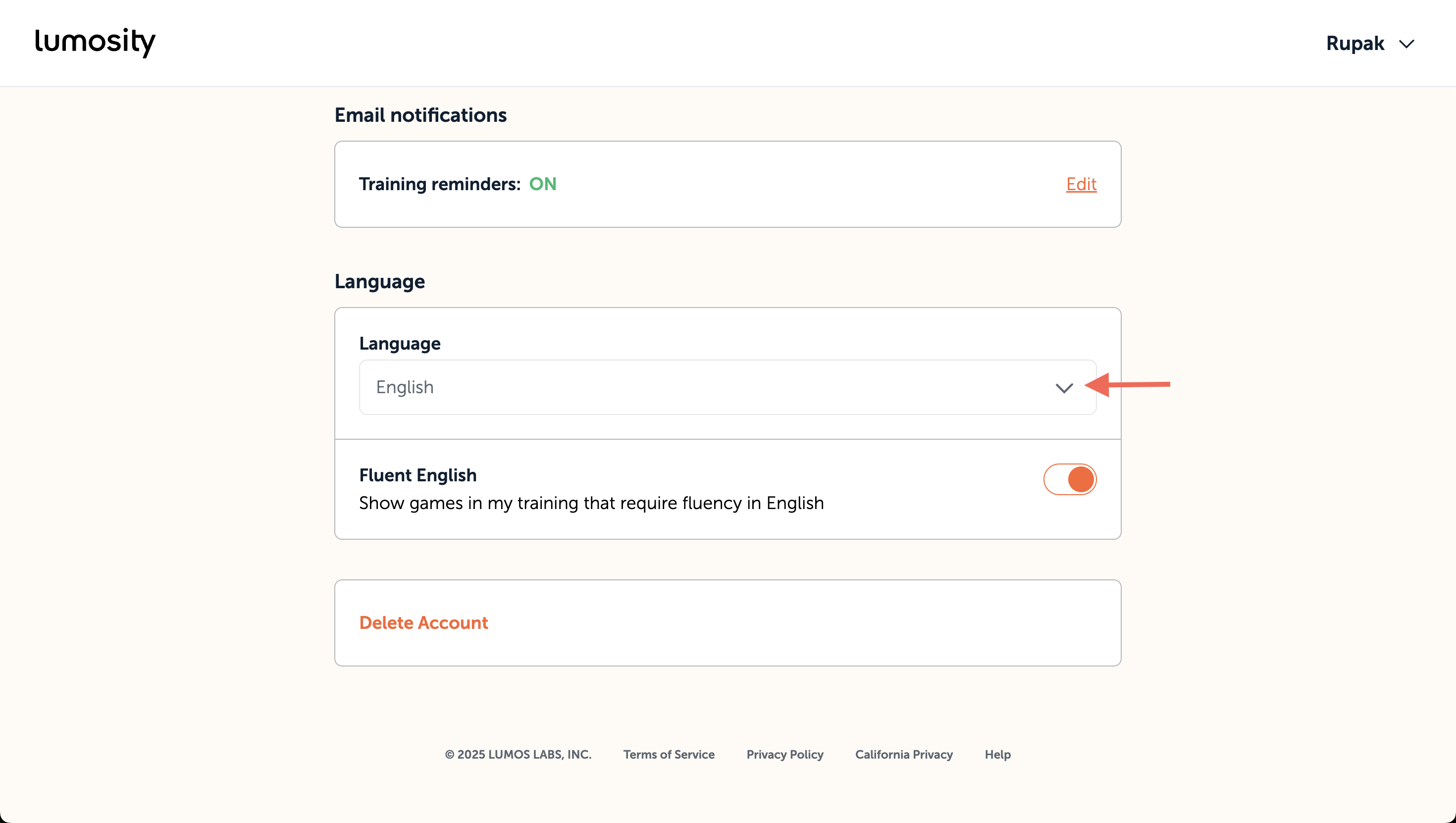Image resolution: width=1456 pixels, height=823 pixels.
Task: Click the Language section heading
Action: pos(380,281)
